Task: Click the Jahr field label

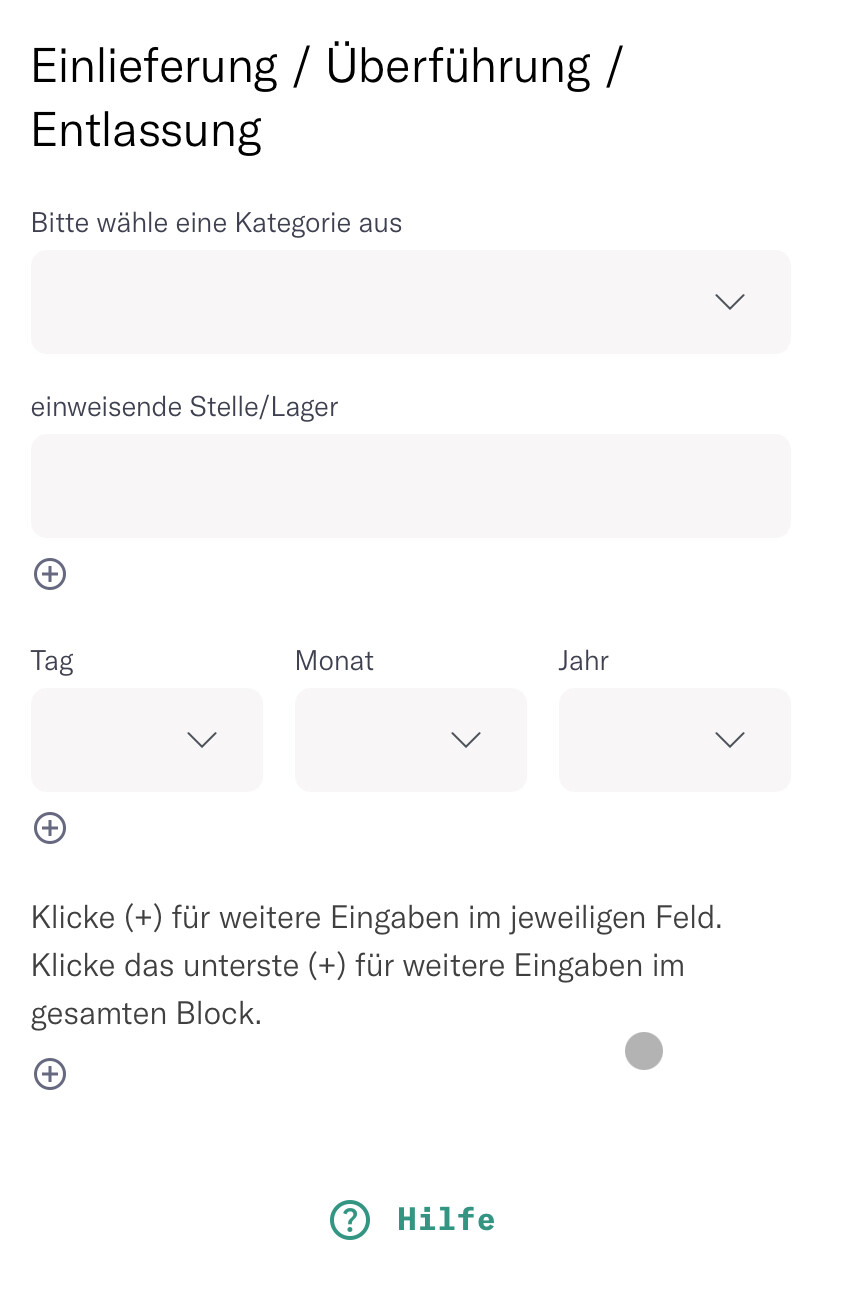Action: (584, 661)
